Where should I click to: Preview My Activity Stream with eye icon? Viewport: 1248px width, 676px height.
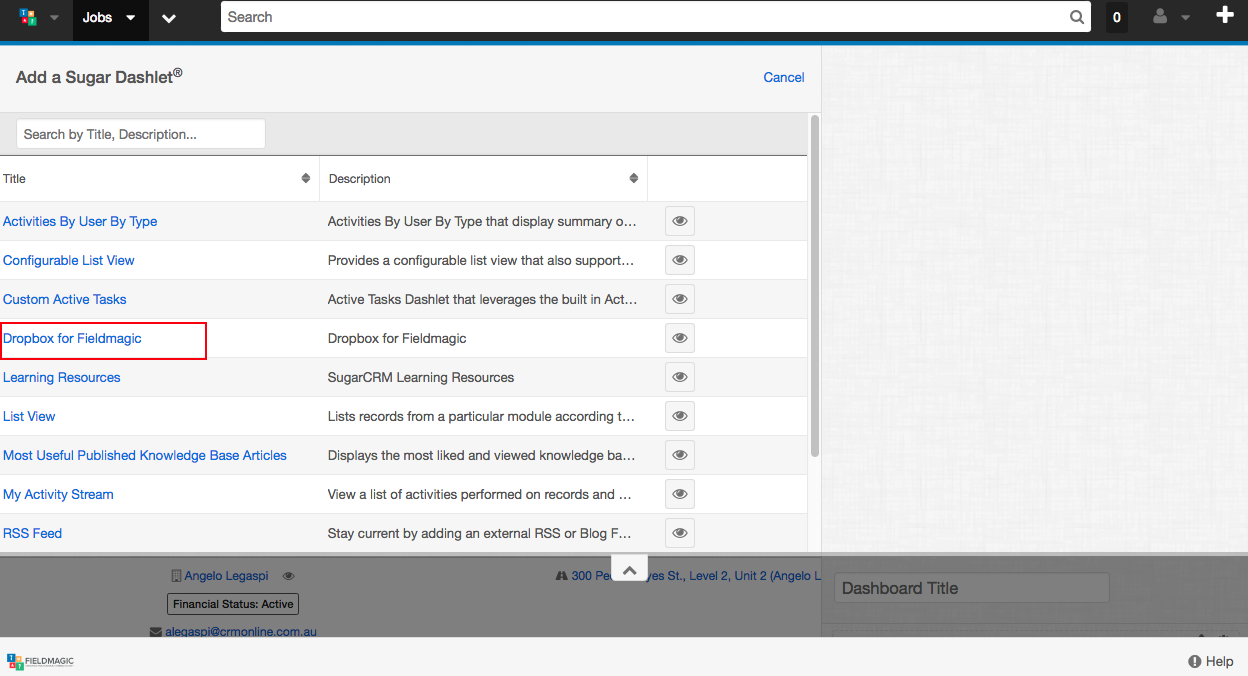[x=680, y=494]
